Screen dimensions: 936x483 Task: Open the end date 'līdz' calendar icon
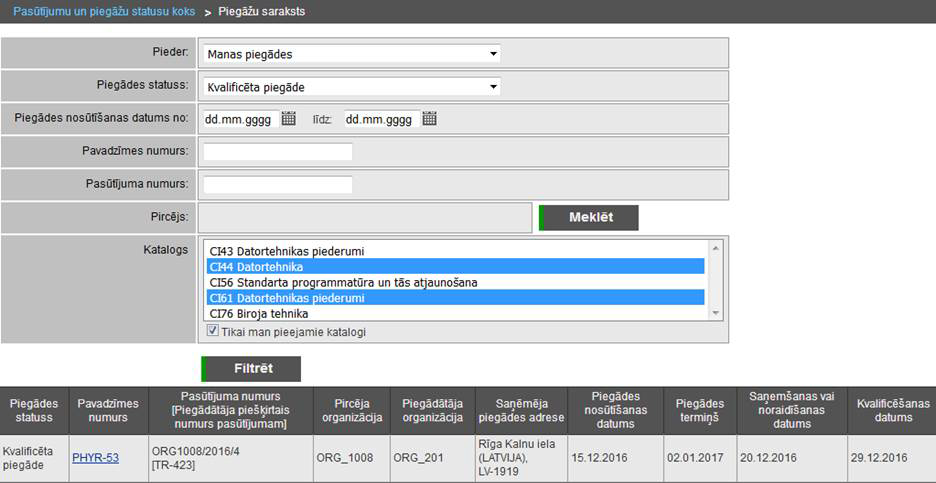tap(430, 119)
